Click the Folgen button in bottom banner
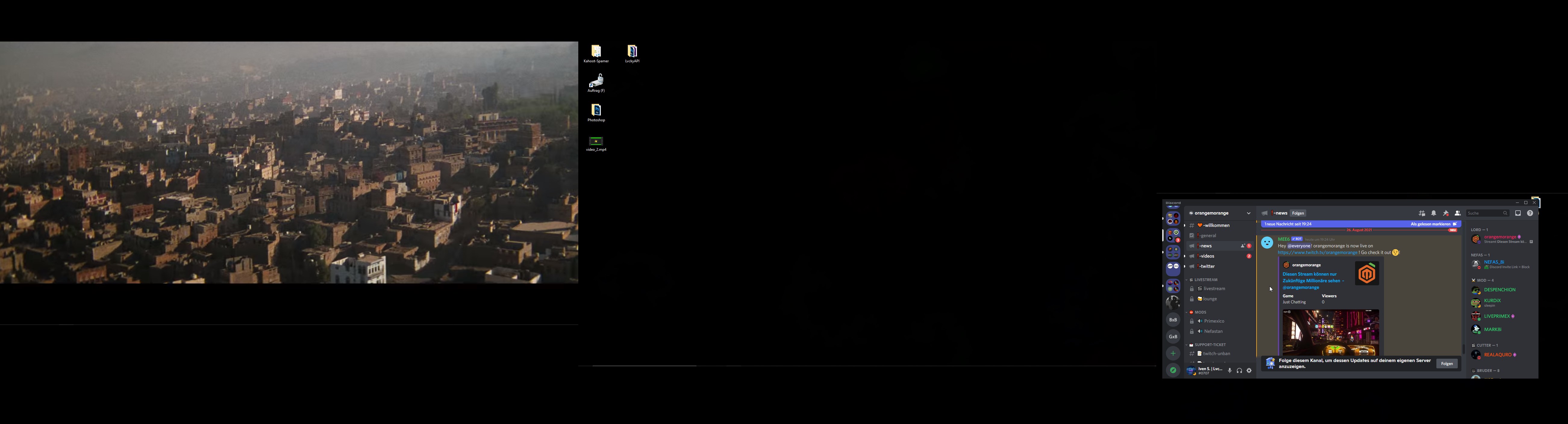The image size is (1568, 424). (x=1447, y=364)
